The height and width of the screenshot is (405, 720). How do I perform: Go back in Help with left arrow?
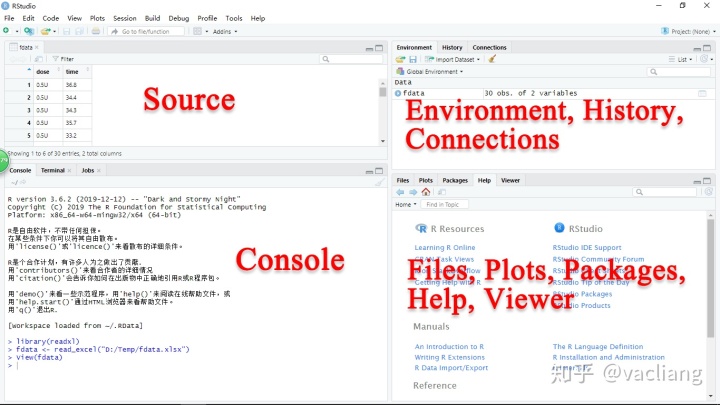[400, 192]
